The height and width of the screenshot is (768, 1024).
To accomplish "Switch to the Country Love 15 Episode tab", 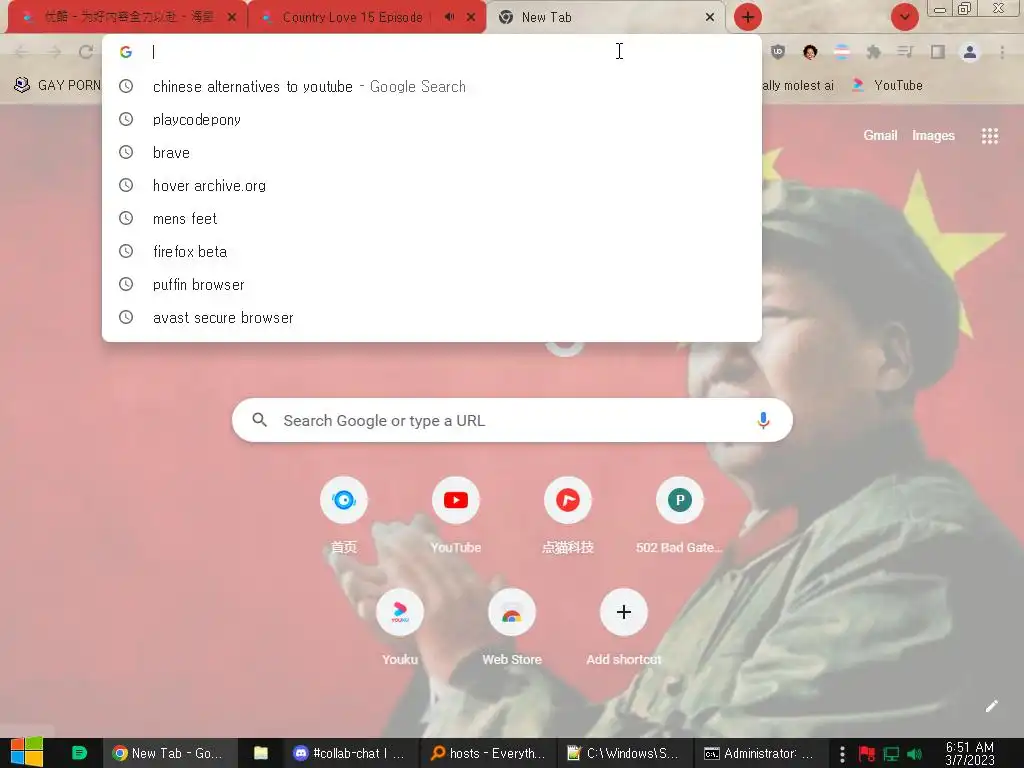I will tap(353, 17).
